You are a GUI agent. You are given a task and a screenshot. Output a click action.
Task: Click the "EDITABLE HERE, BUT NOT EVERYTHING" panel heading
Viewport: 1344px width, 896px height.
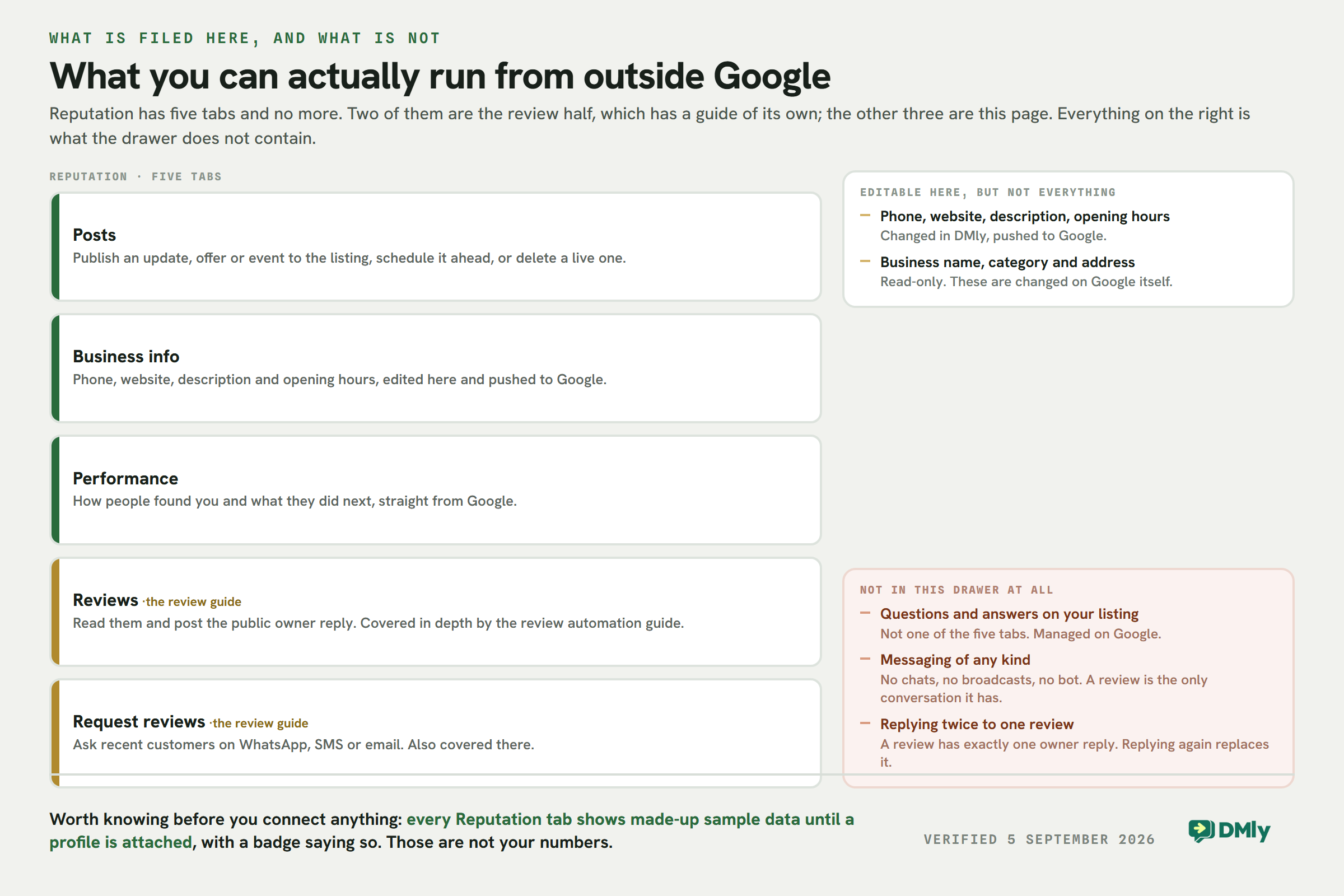987,193
